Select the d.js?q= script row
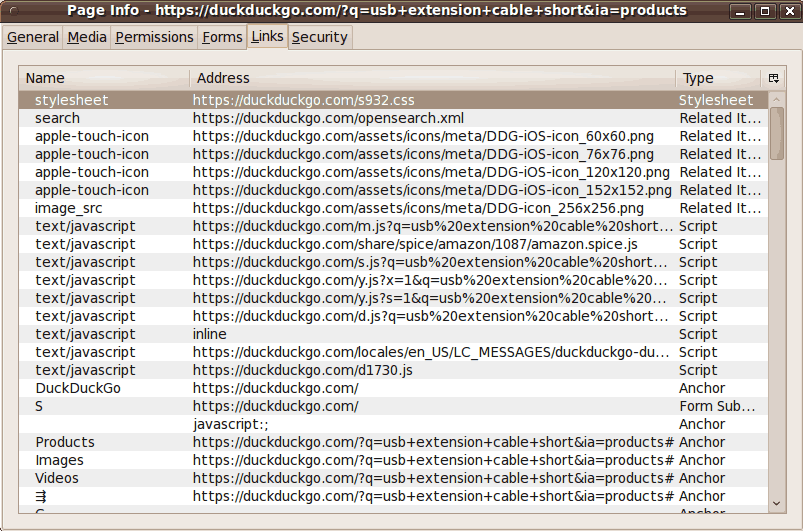 [393, 316]
